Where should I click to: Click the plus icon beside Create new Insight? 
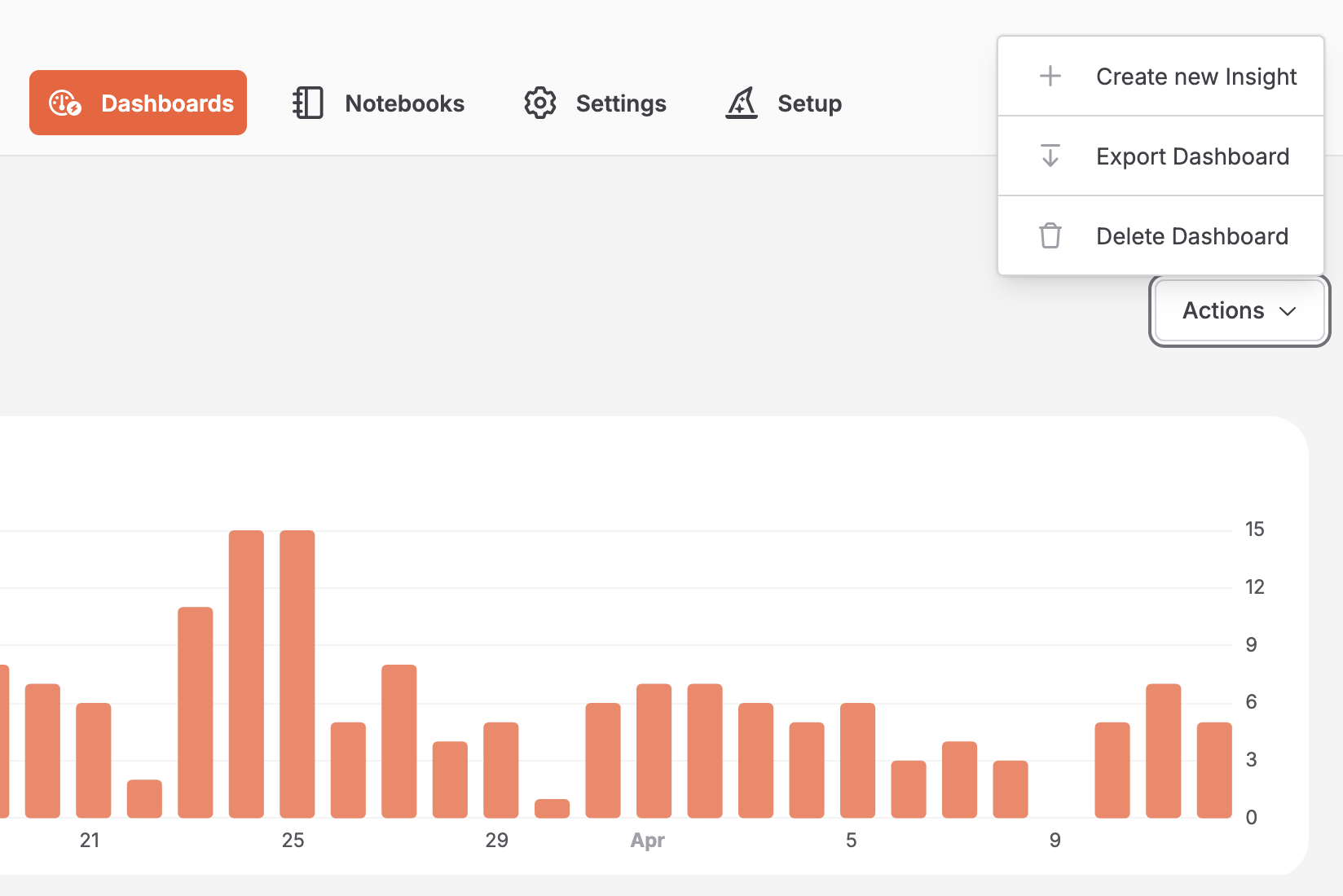(x=1051, y=76)
